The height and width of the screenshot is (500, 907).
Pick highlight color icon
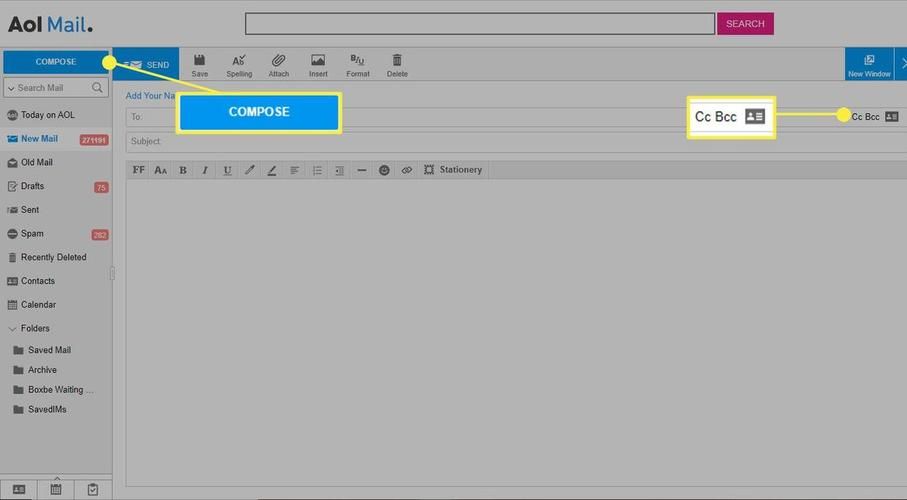pos(272,170)
